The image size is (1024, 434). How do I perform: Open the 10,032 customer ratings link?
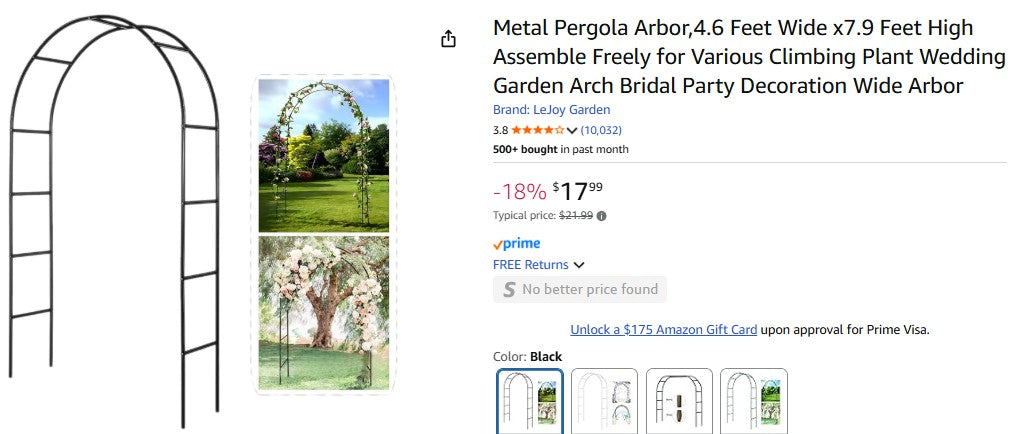coord(601,130)
